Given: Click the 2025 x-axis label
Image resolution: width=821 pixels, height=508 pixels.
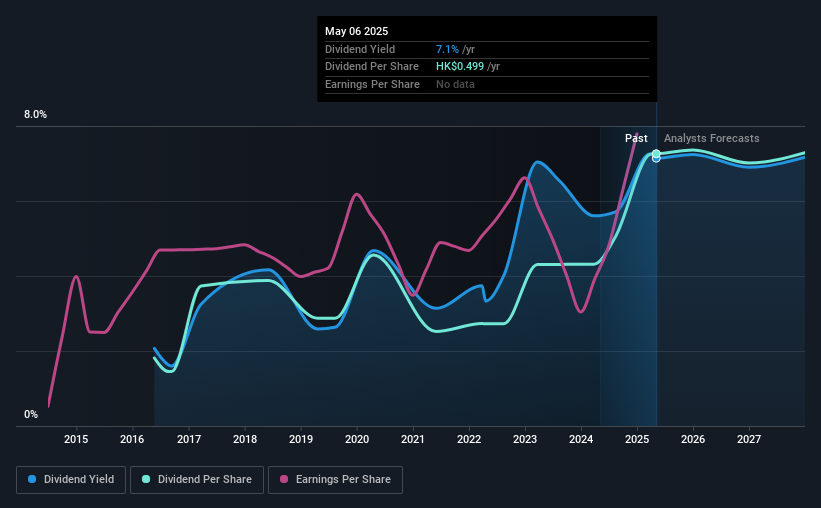Looking at the screenshot, I should coord(637,439).
